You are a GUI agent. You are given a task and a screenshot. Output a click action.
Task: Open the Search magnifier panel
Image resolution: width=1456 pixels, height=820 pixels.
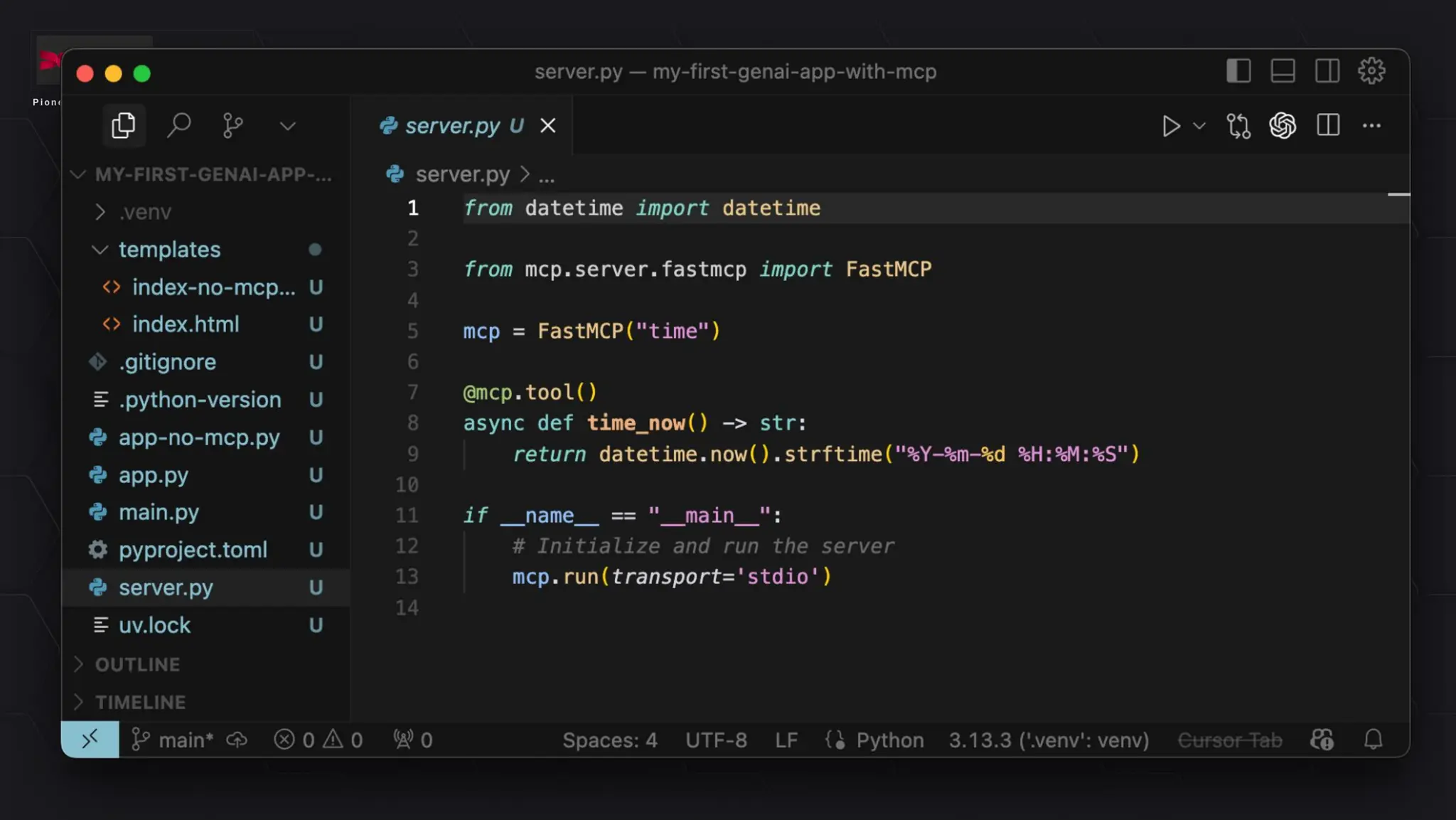pyautogui.click(x=178, y=126)
